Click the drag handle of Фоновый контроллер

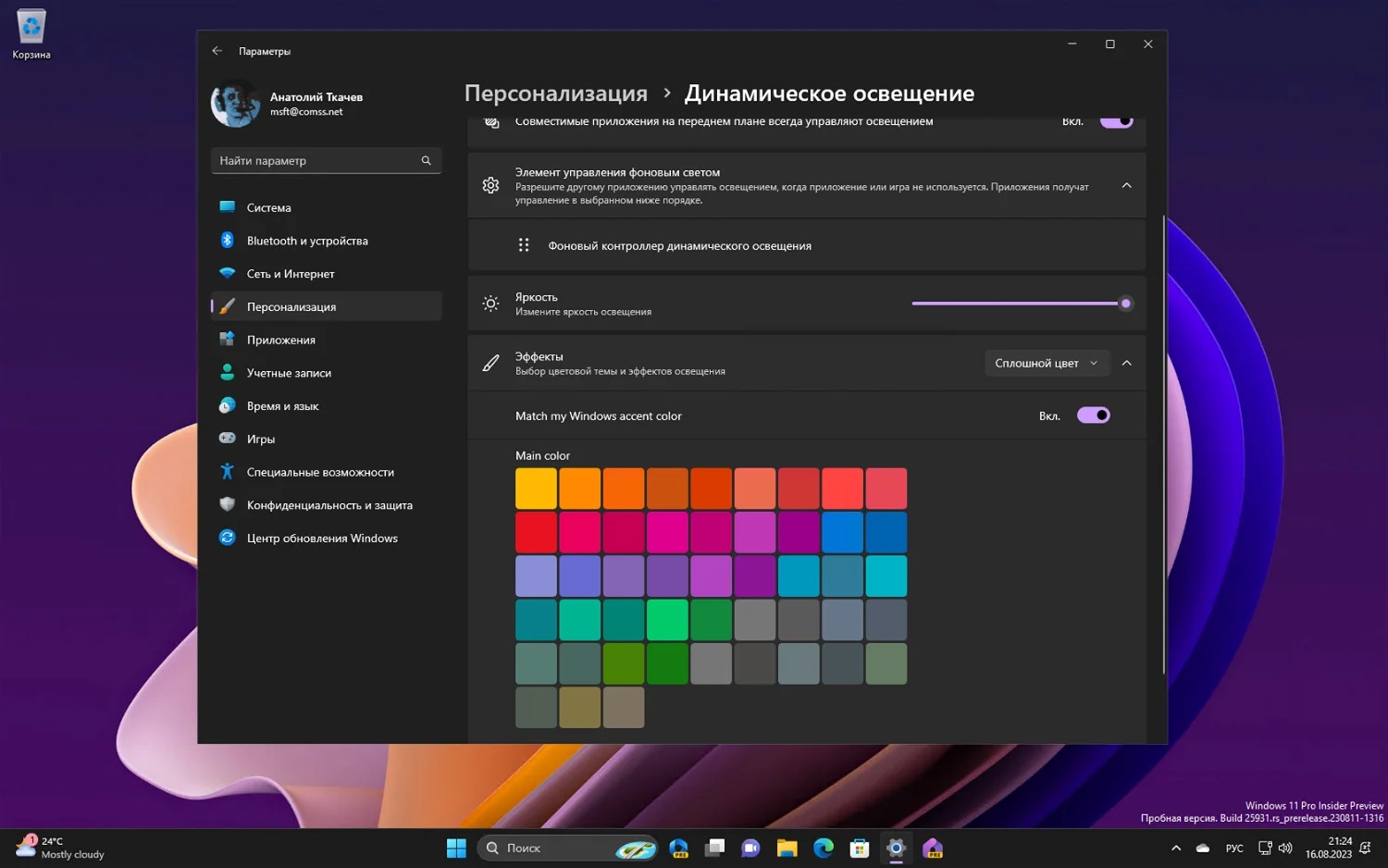(524, 245)
